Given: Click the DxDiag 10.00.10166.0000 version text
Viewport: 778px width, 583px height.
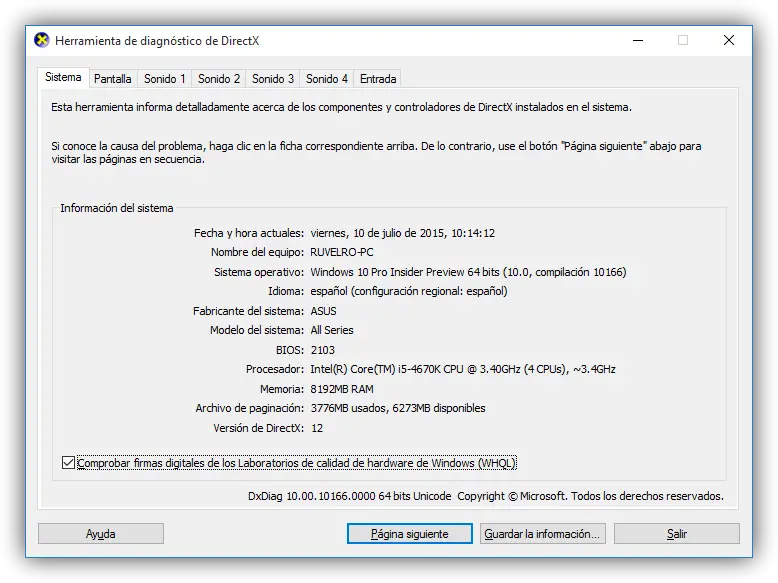Looking at the screenshot, I should pos(350,496).
